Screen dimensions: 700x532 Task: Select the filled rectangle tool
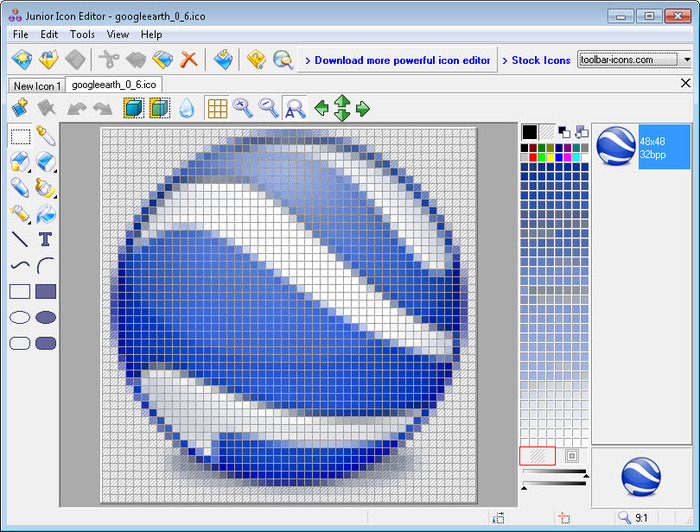pos(46,291)
